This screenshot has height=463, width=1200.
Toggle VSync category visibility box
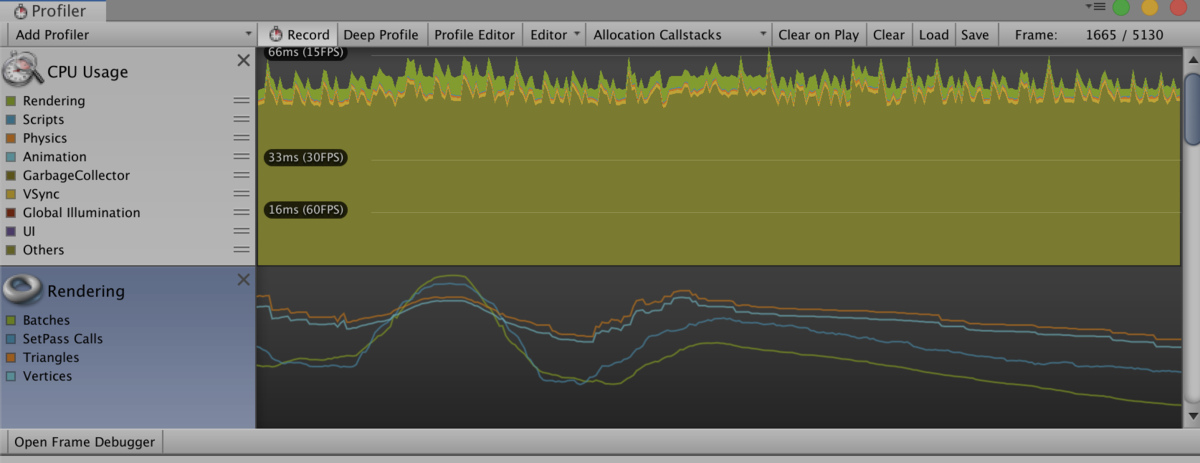[11, 194]
